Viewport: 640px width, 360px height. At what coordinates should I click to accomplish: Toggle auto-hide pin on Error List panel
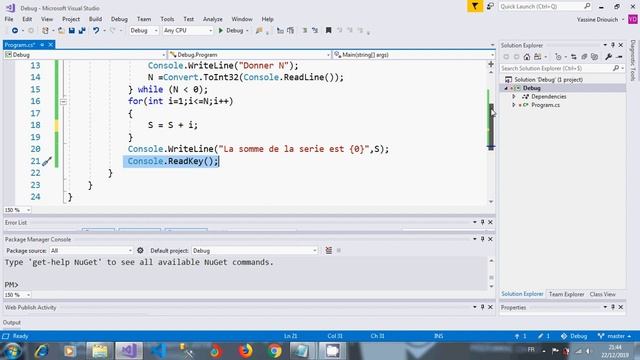point(482,222)
